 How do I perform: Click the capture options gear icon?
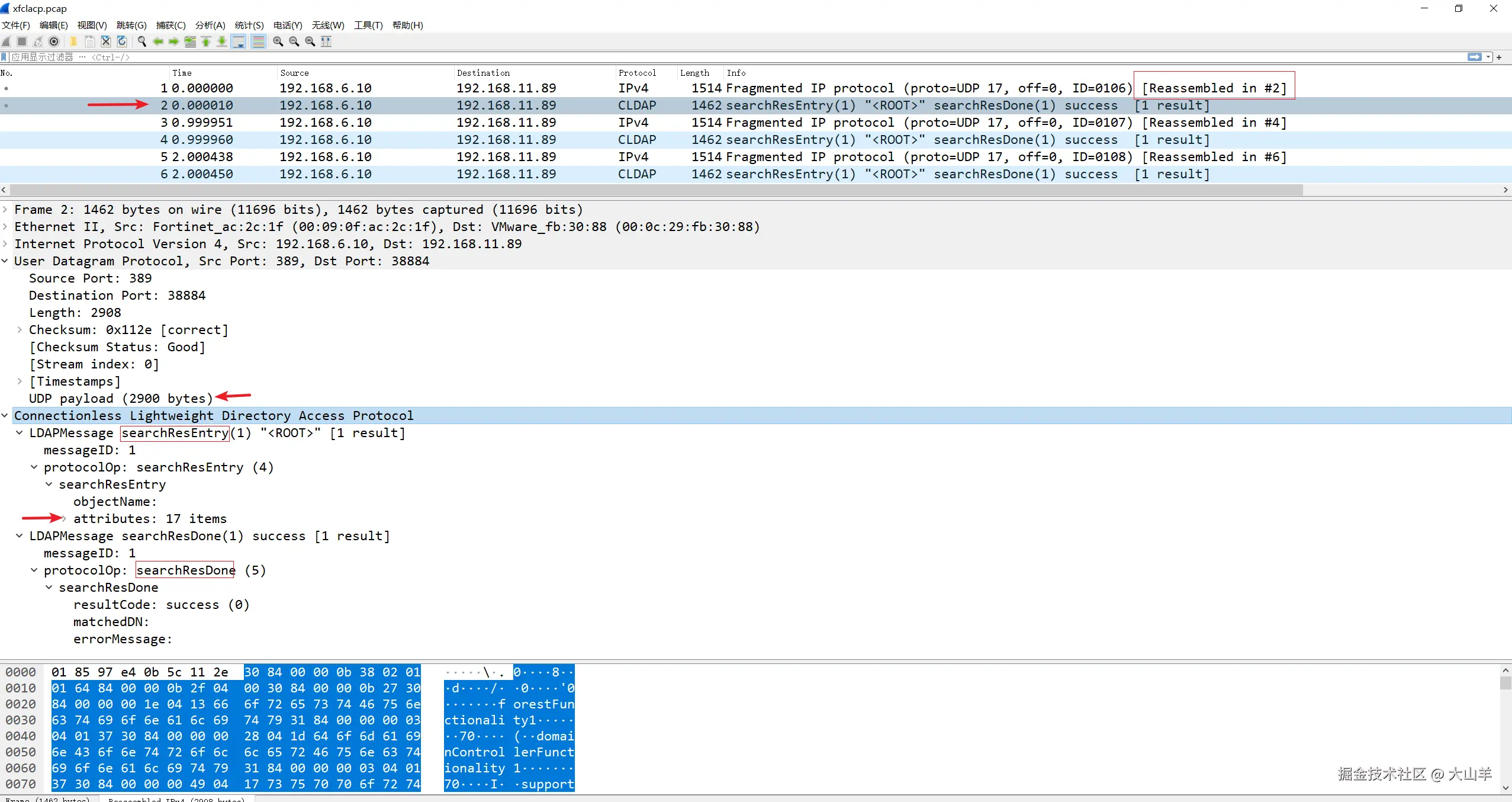point(54,41)
